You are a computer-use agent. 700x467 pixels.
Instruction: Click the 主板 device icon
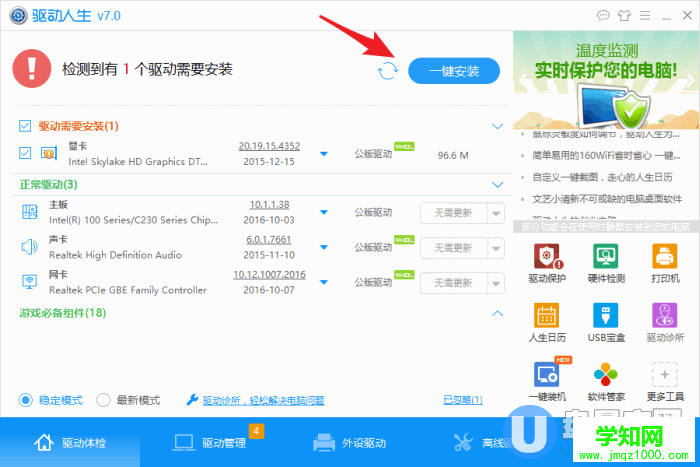(x=30, y=212)
